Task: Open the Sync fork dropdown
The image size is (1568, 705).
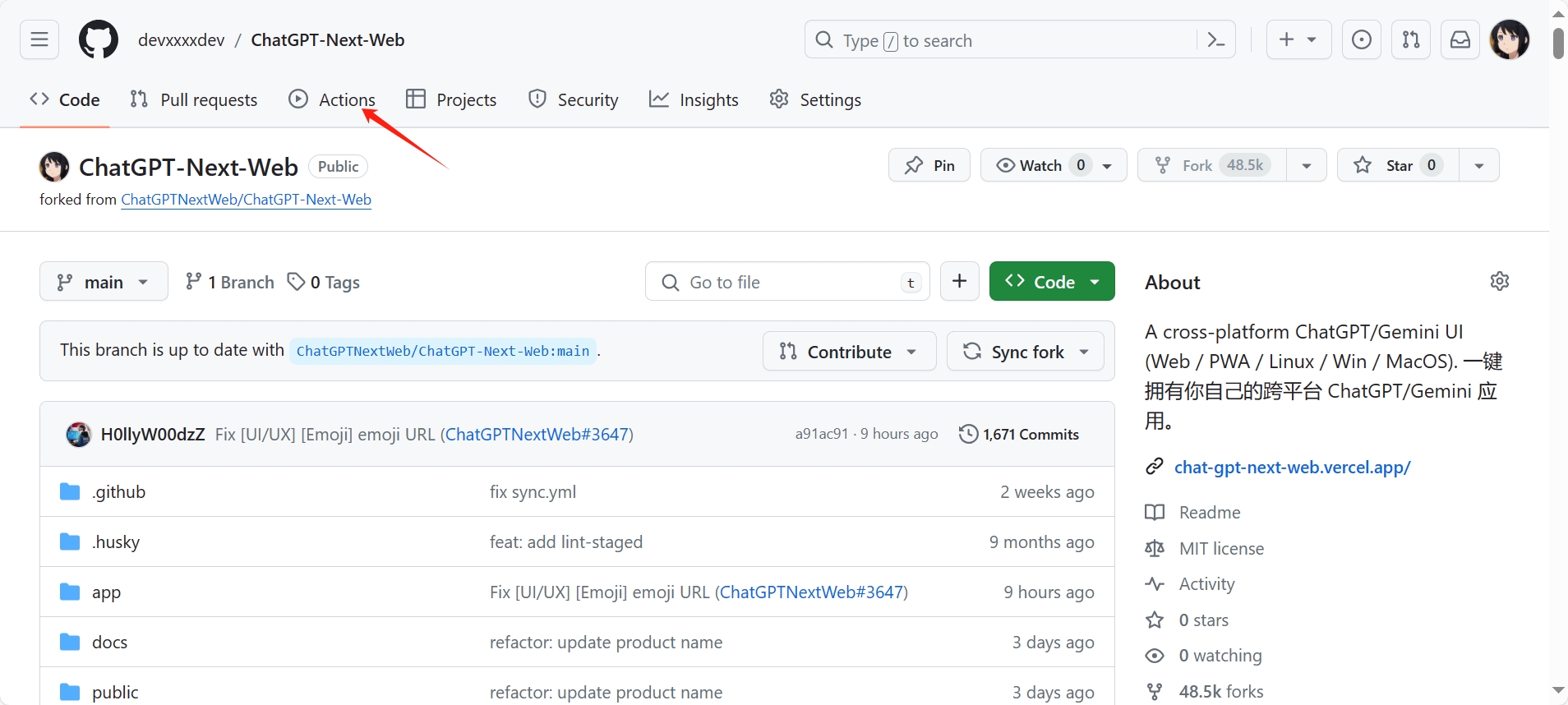Action: [x=1026, y=351]
